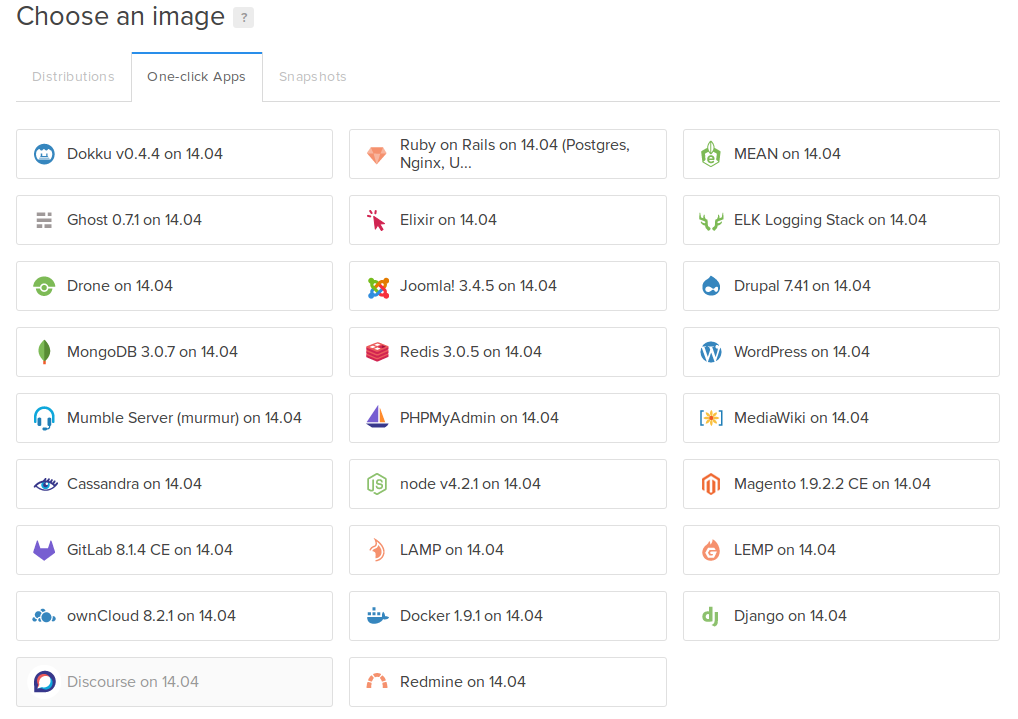Open help question mark beside Choose an image
This screenshot has height=719, width=1018.
coord(243,18)
